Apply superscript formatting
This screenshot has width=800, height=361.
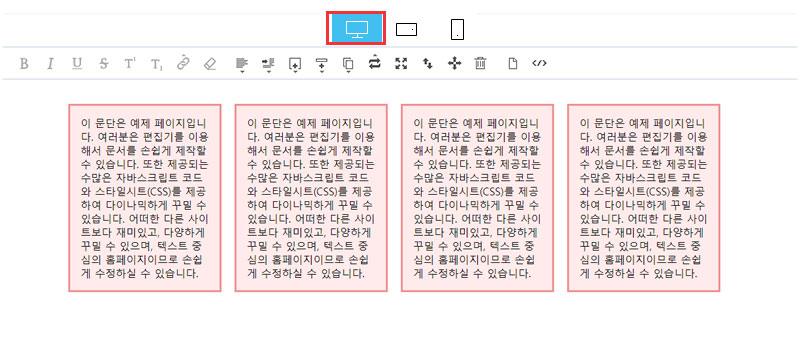130,64
